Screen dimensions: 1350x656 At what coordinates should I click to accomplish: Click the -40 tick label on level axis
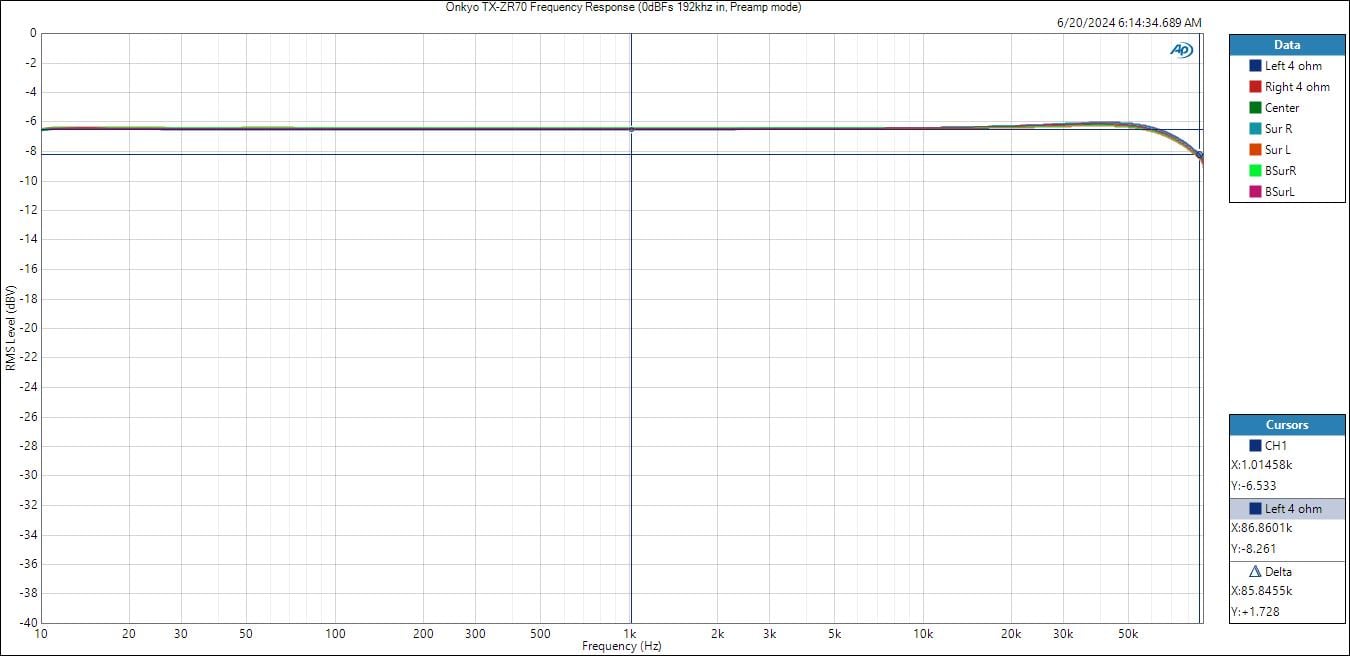[x=28, y=622]
